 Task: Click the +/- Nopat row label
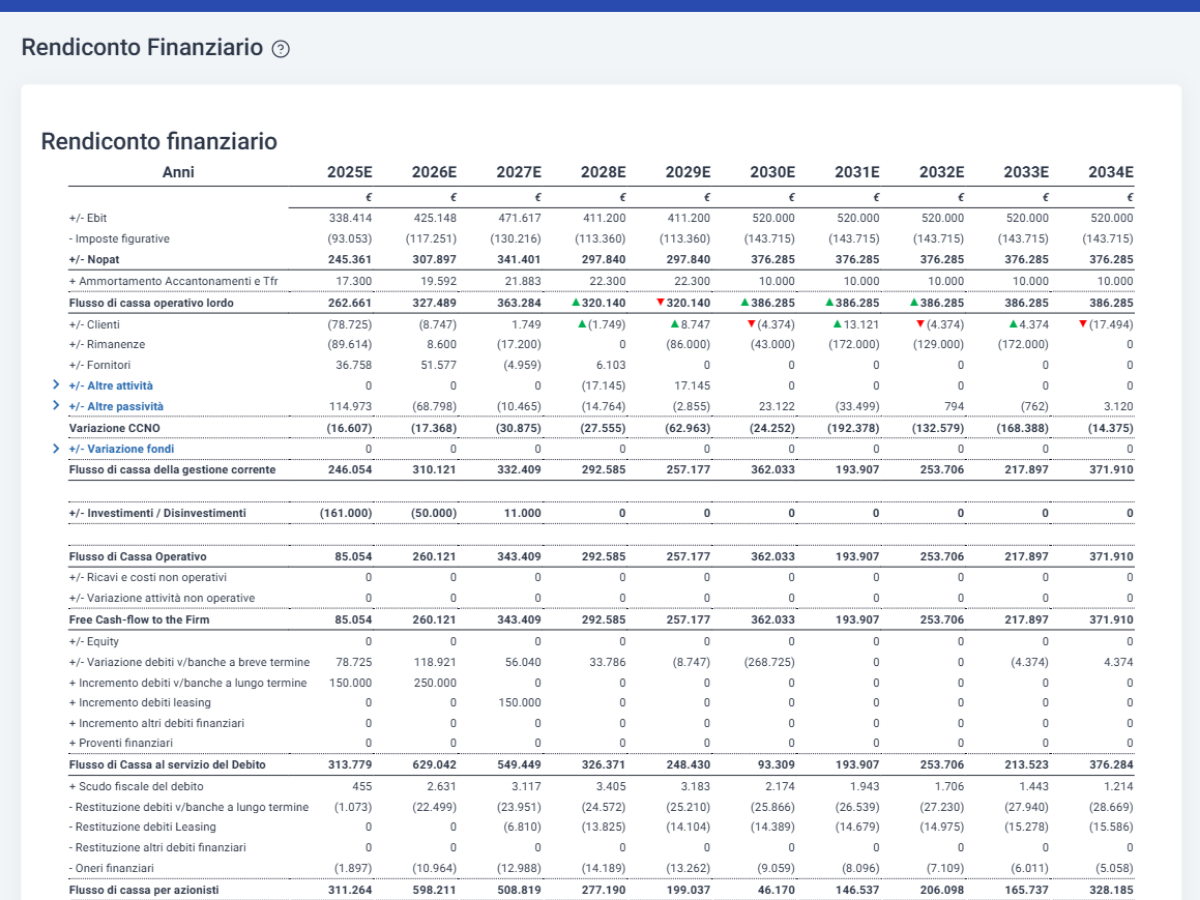tap(92, 259)
